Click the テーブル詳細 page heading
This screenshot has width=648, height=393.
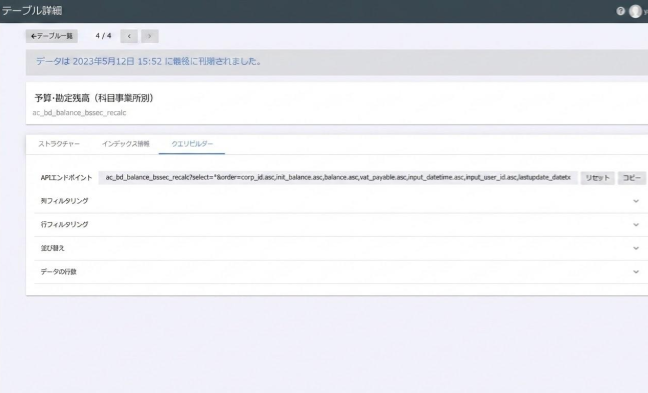(x=32, y=10)
